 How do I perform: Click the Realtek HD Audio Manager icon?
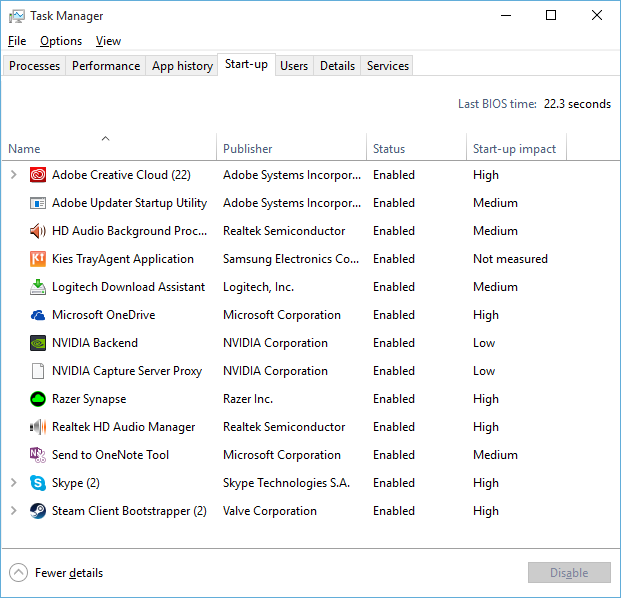pos(38,427)
